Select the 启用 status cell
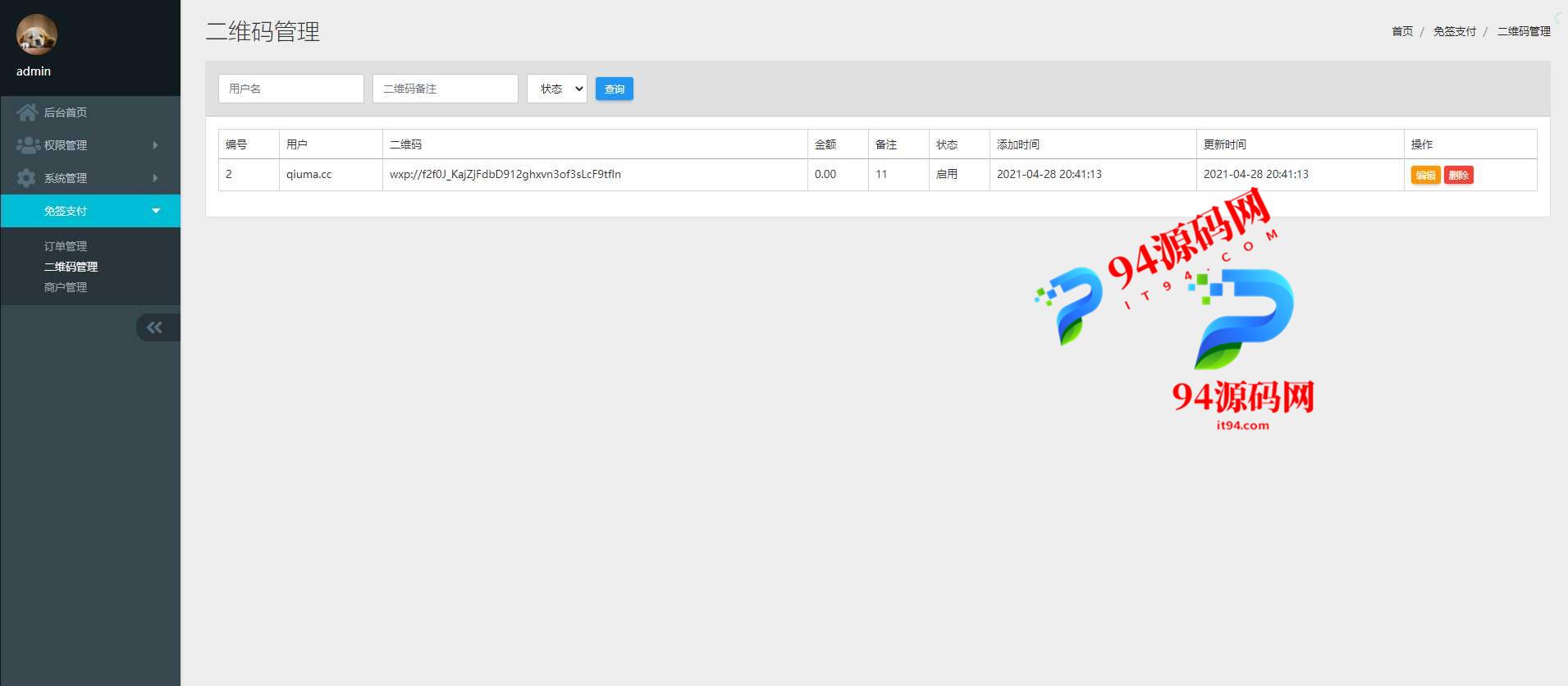Viewport: 1568px width, 686px height. click(959, 175)
